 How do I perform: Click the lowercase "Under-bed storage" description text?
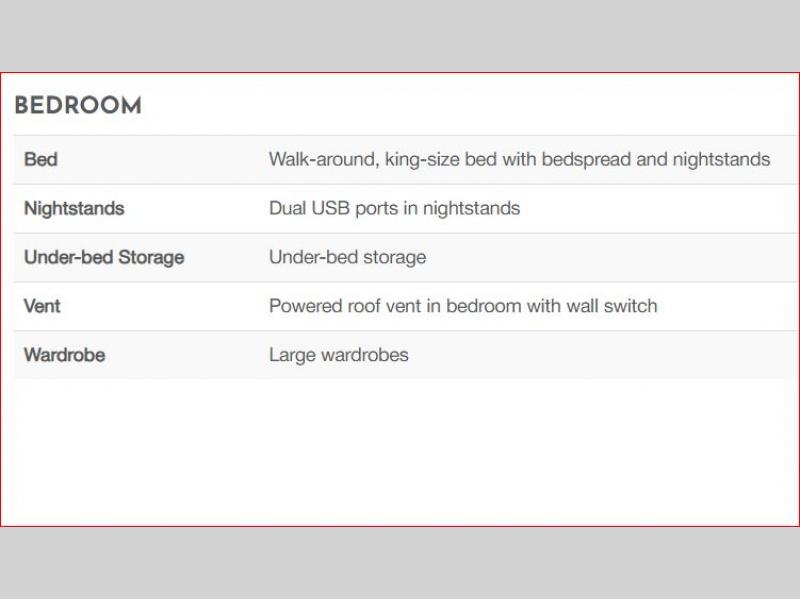point(347,257)
